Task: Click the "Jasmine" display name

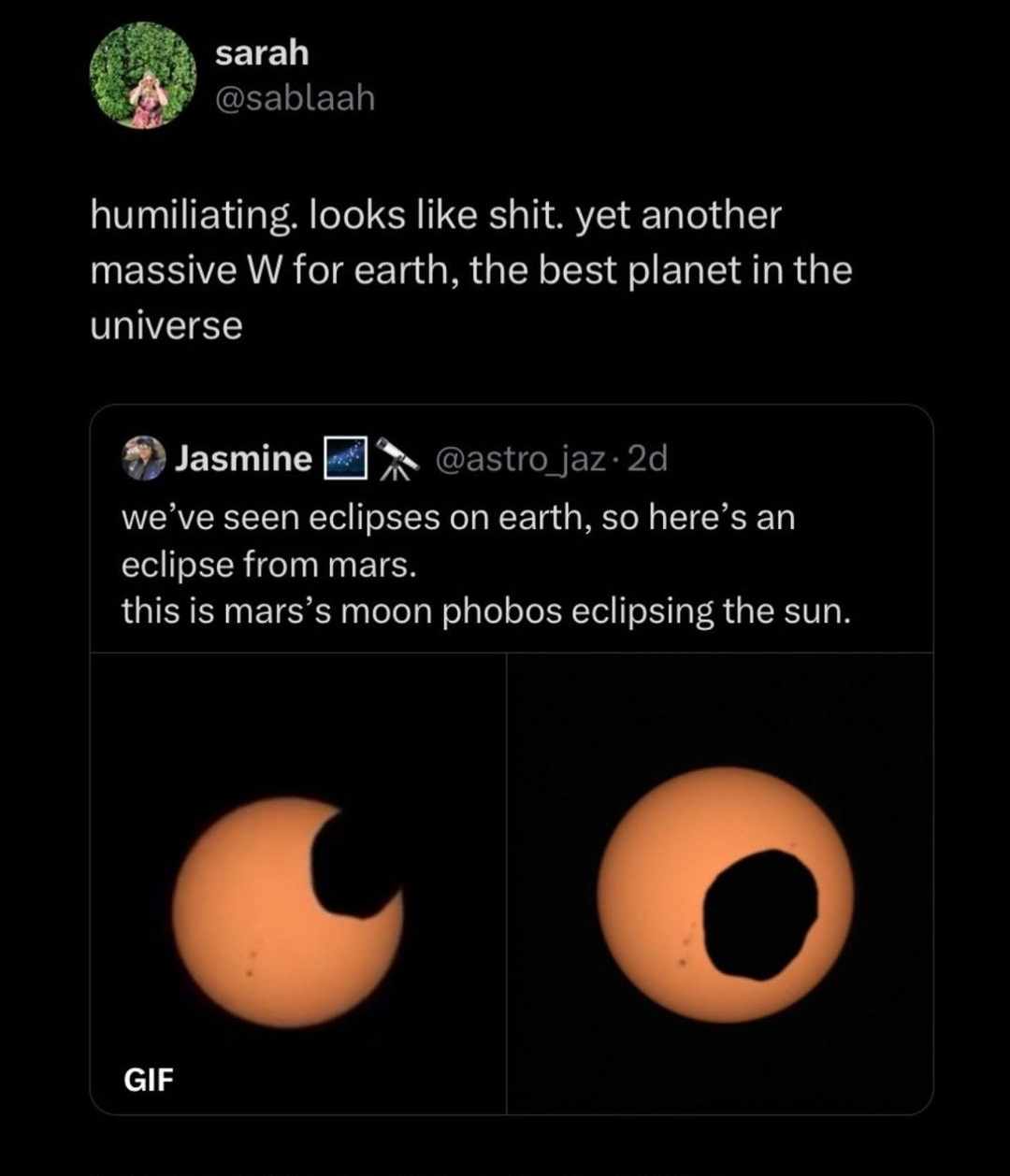Action: (244, 459)
